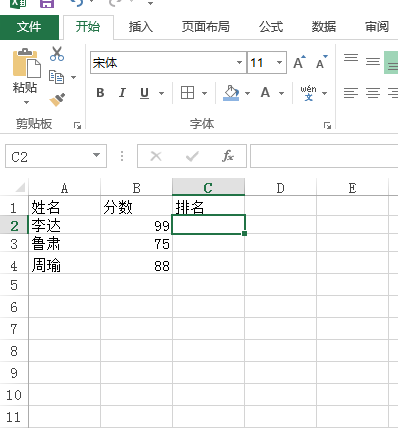Expand the Paste options arrow
This screenshot has height=428, width=398.
click(x=26, y=102)
